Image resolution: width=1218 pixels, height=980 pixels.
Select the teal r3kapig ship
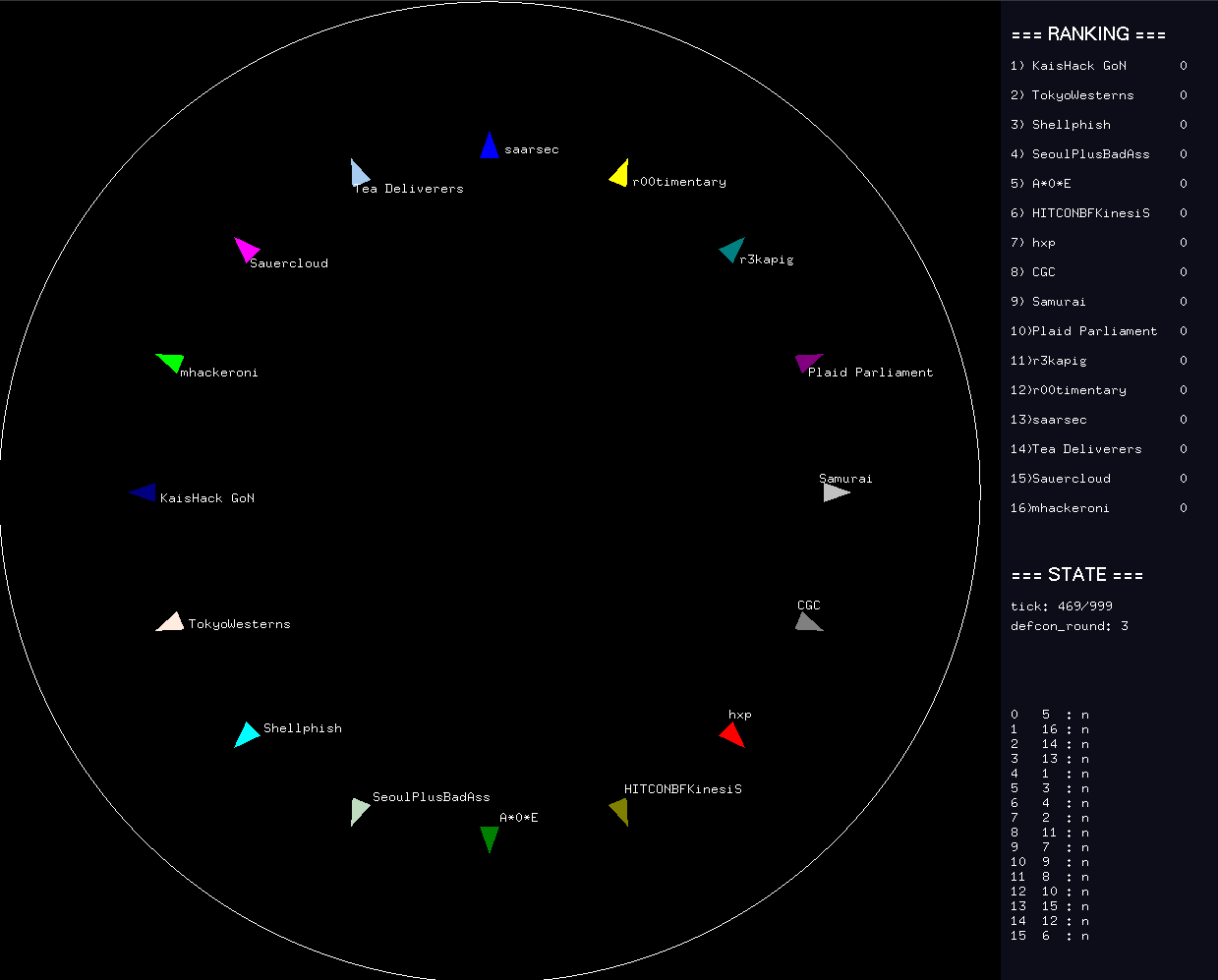coord(731,250)
